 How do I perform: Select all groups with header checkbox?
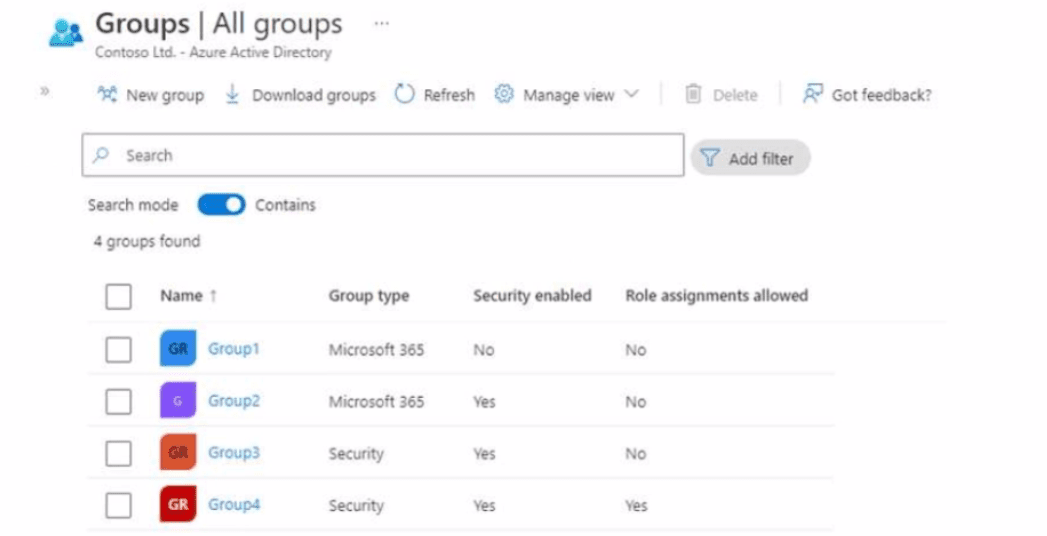tap(118, 296)
